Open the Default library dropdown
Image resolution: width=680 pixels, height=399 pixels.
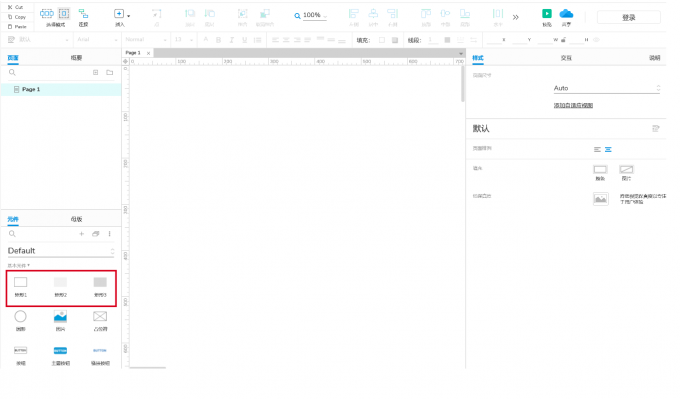pos(61,251)
